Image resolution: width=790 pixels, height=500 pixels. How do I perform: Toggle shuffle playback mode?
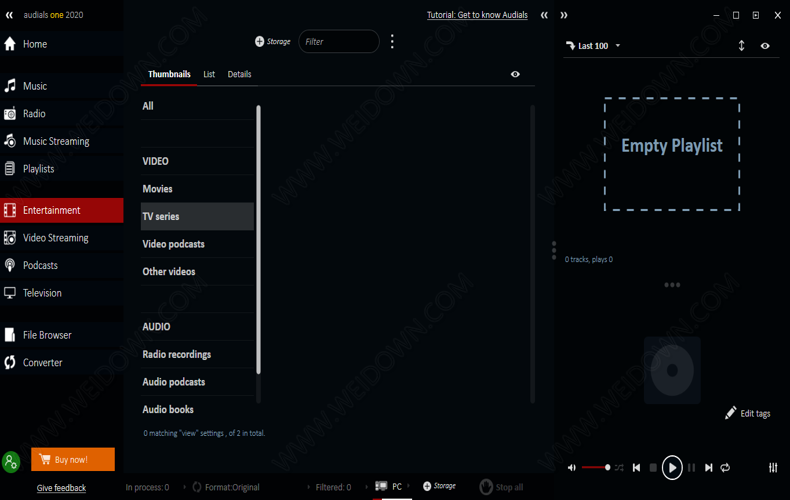coord(619,467)
